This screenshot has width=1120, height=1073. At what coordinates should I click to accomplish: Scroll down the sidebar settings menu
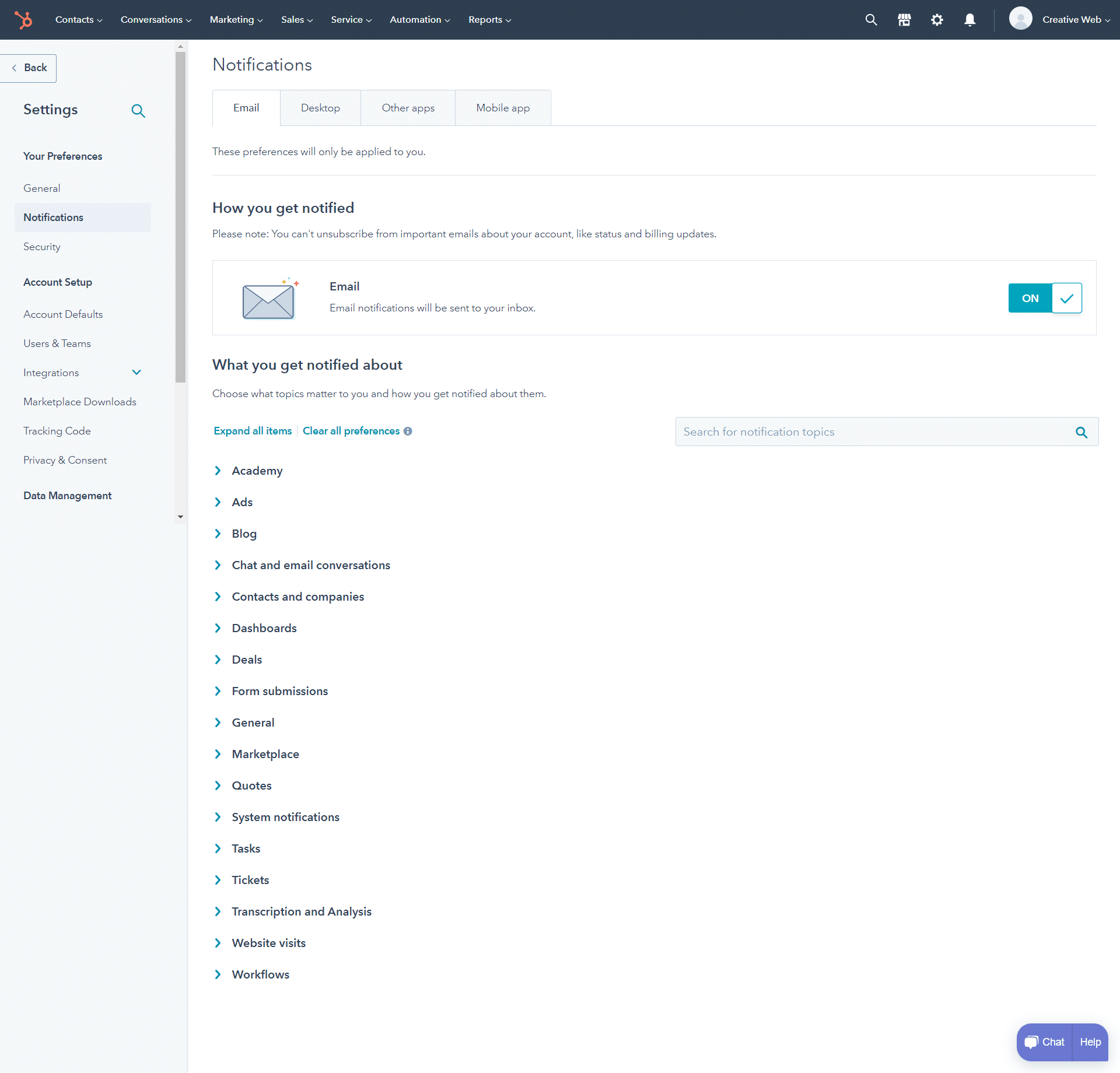coord(181,517)
